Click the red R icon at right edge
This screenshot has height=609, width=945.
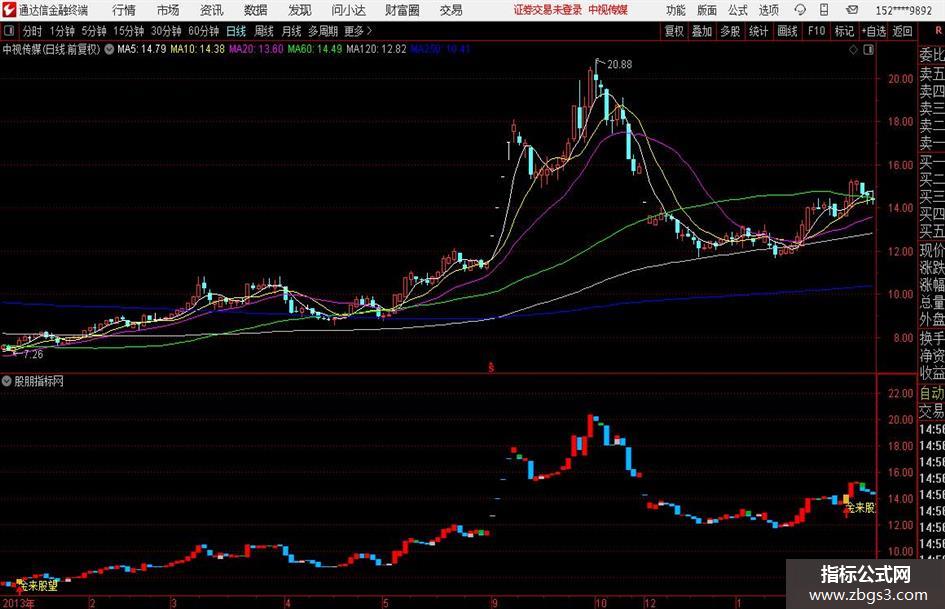938,30
